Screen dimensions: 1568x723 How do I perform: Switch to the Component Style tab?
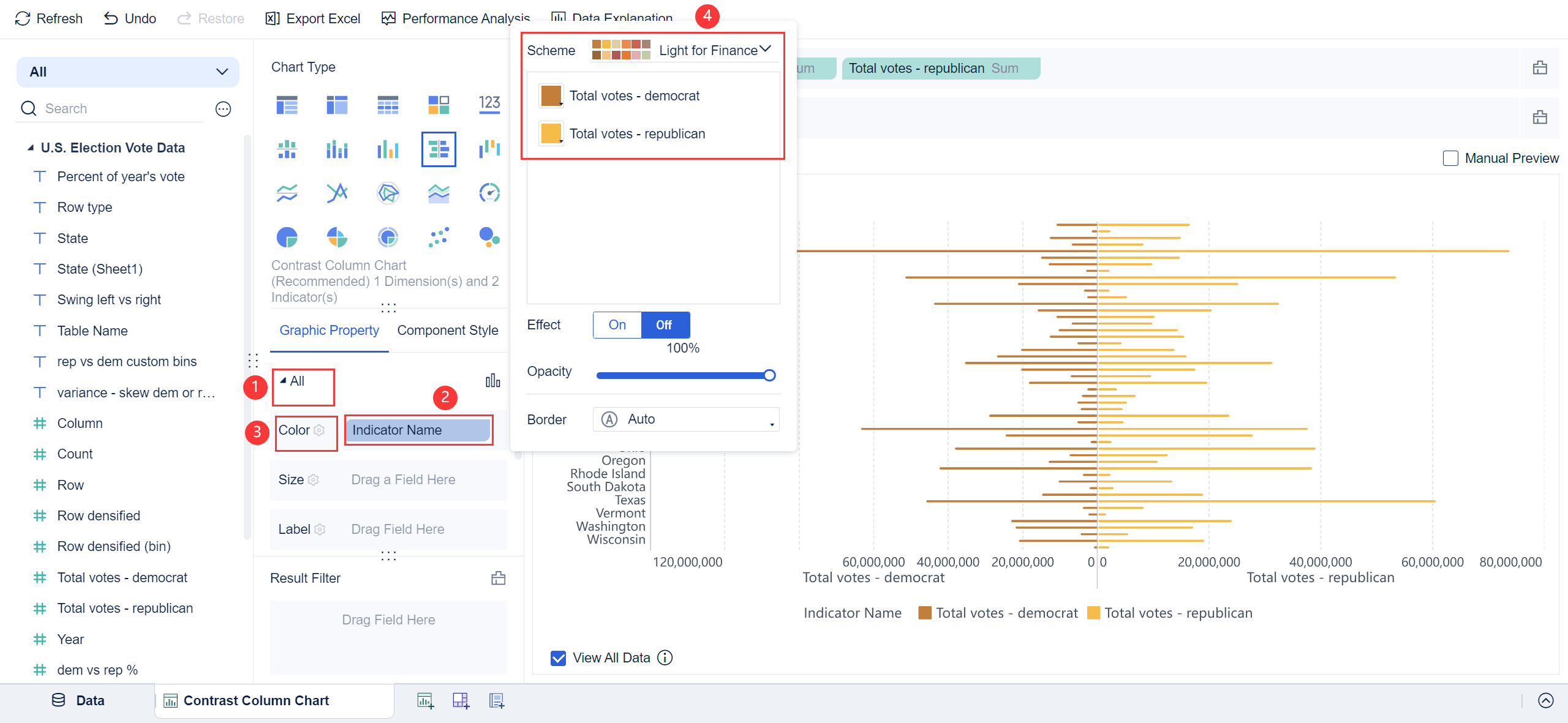[447, 331]
